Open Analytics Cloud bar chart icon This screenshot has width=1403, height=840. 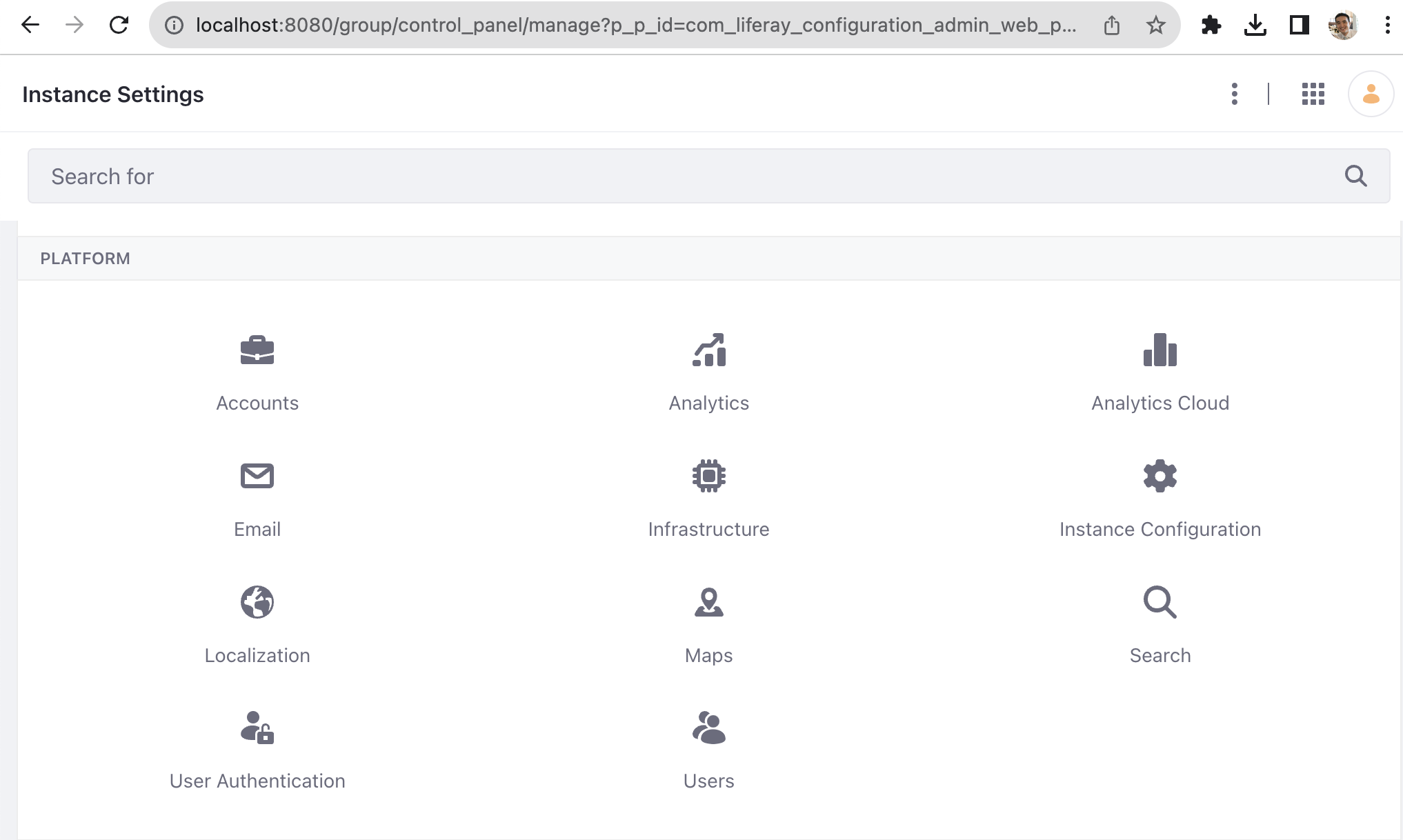click(x=1160, y=350)
